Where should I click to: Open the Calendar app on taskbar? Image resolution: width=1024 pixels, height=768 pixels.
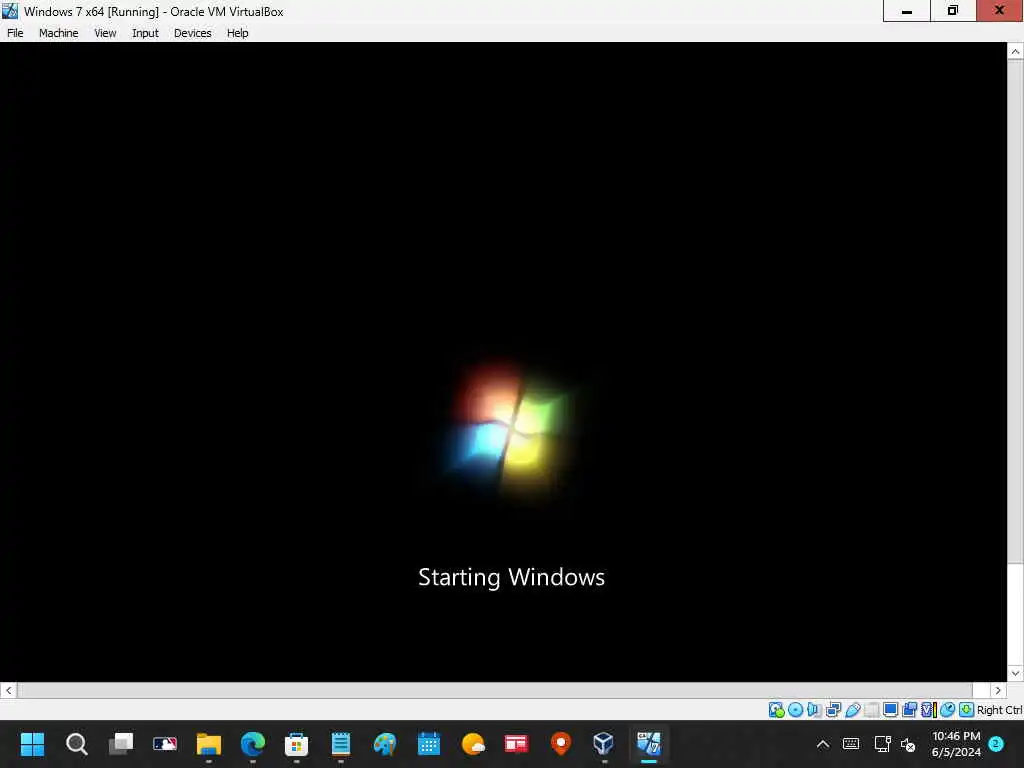[x=428, y=744]
